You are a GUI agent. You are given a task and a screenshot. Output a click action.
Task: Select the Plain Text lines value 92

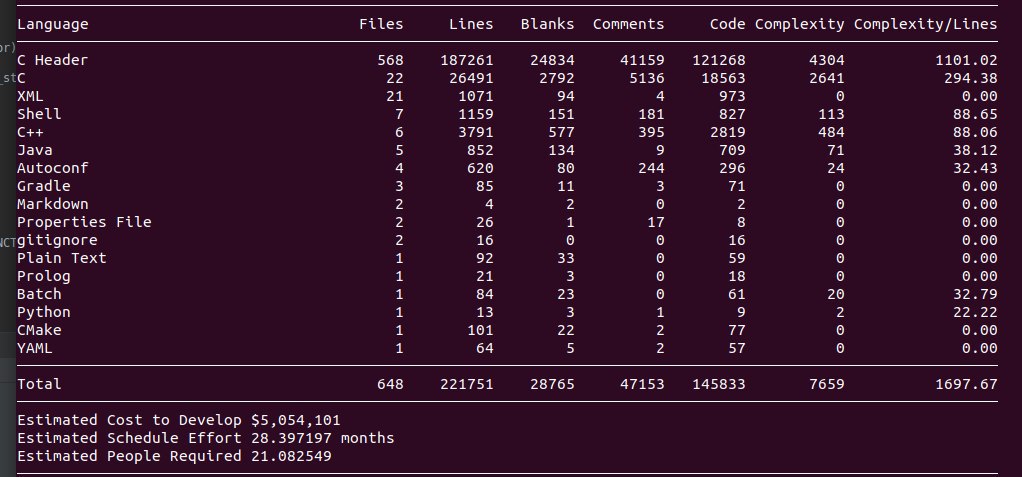click(x=484, y=258)
